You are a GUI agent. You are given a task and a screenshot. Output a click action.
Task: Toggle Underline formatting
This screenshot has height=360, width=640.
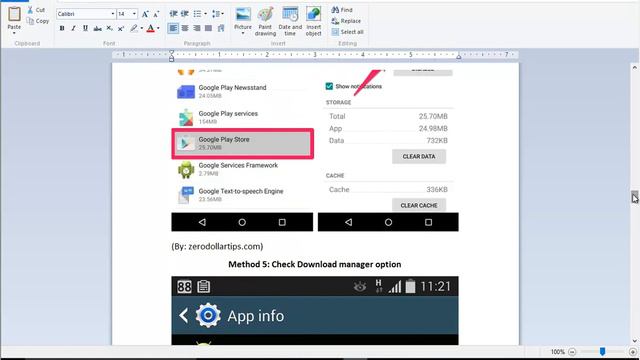85,28
